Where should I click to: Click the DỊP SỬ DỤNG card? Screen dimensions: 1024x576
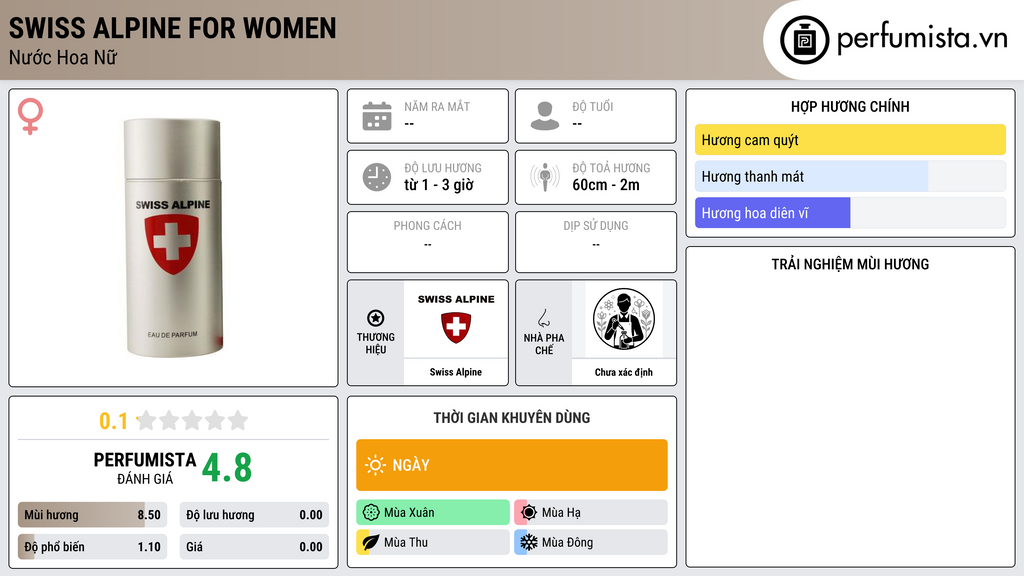tap(596, 242)
